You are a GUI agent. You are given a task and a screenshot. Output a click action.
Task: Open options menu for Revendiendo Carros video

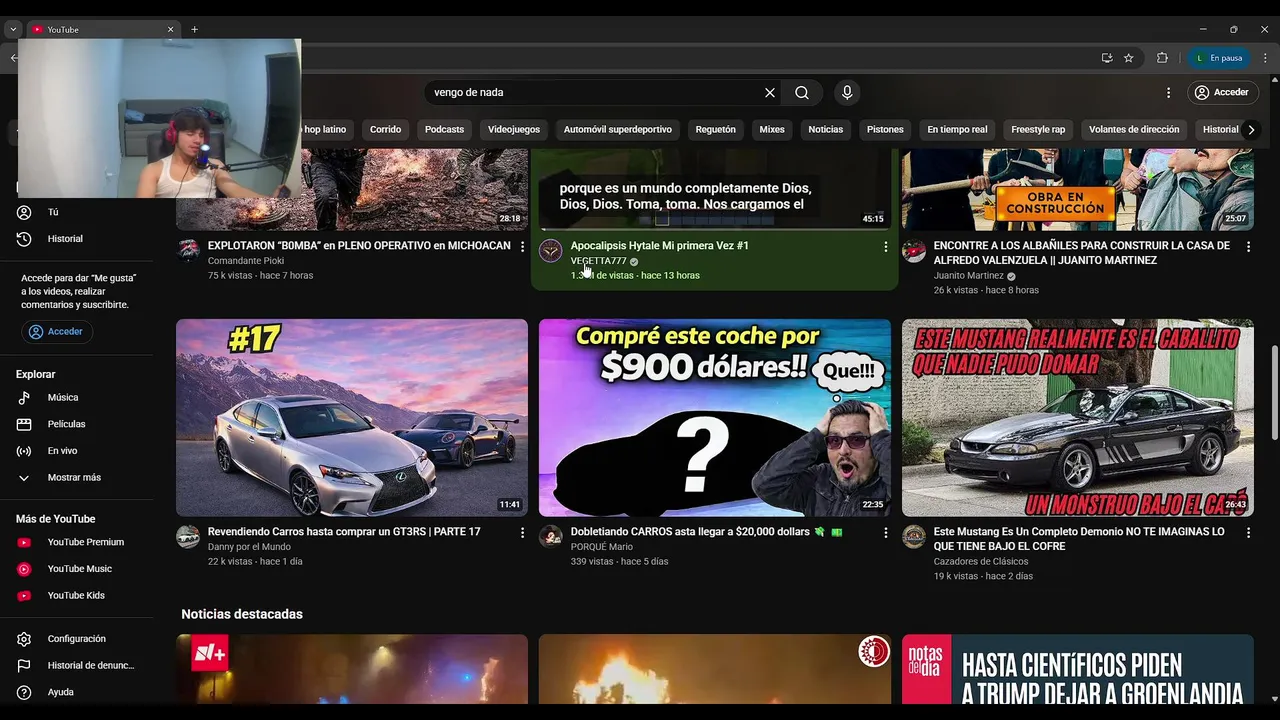pyautogui.click(x=522, y=533)
